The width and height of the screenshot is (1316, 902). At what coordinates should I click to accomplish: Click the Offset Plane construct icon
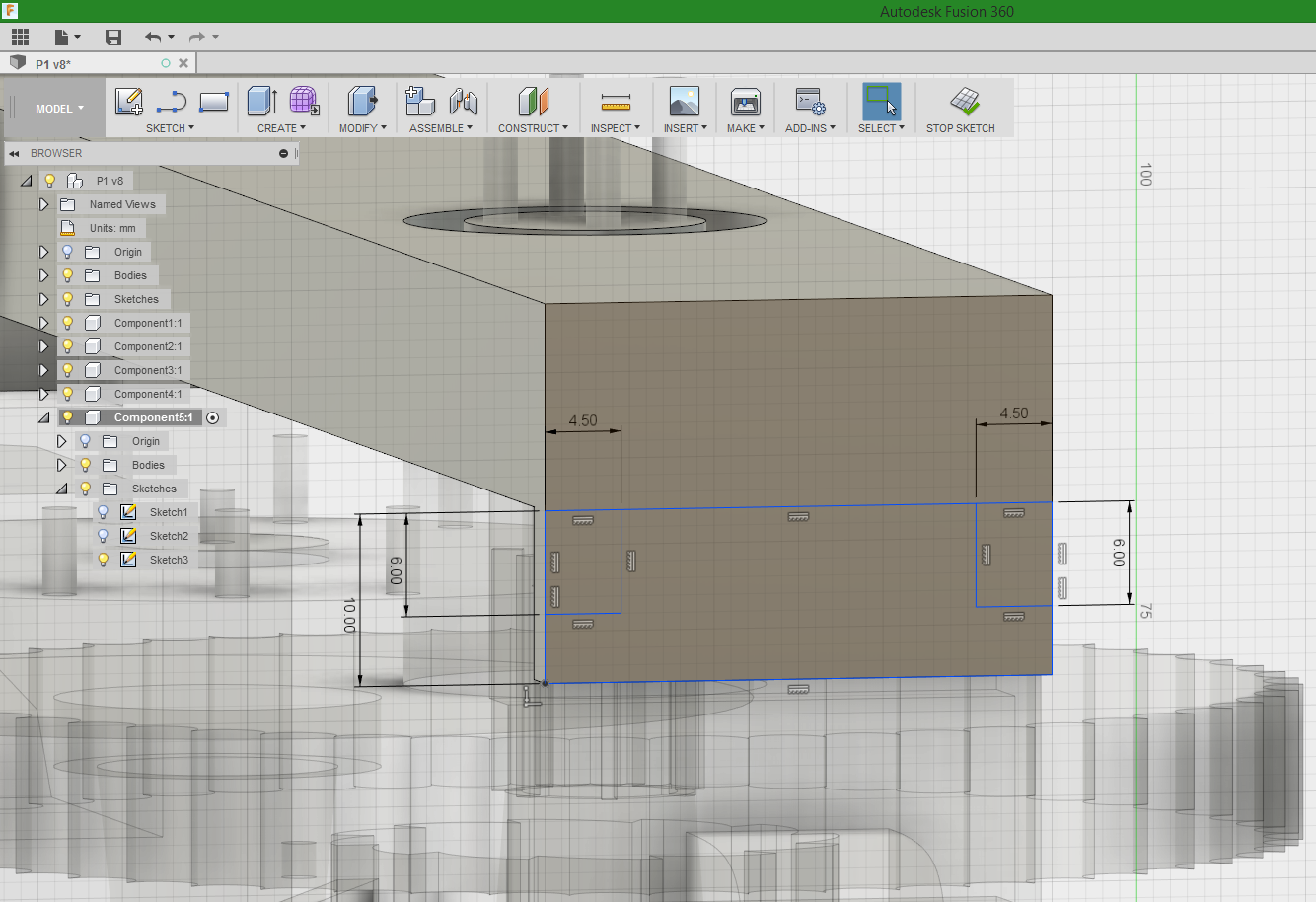pos(533,101)
